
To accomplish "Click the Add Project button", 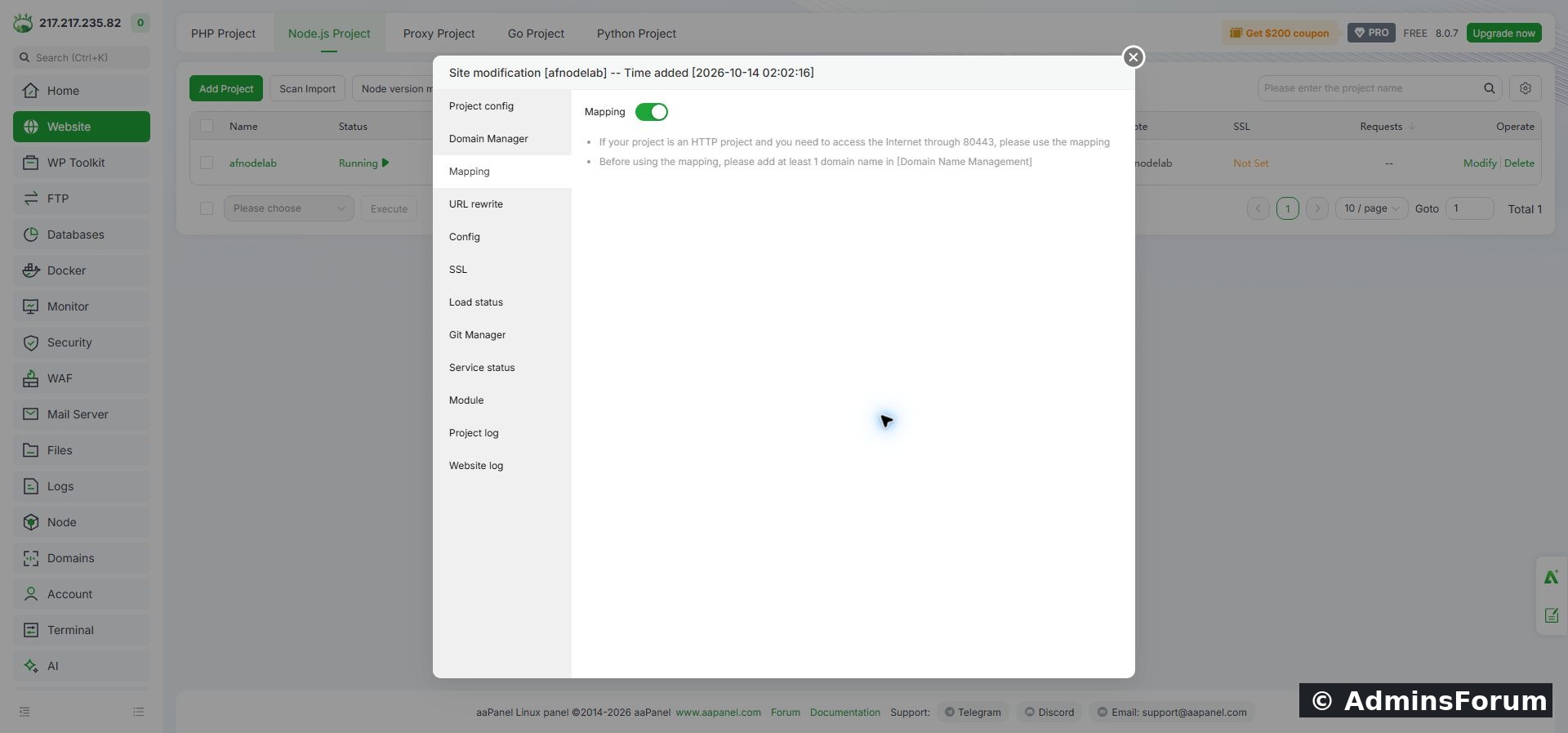I will point(226,88).
